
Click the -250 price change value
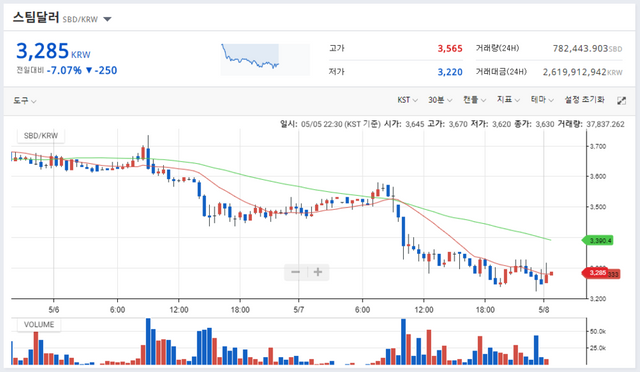pyautogui.click(x=106, y=71)
